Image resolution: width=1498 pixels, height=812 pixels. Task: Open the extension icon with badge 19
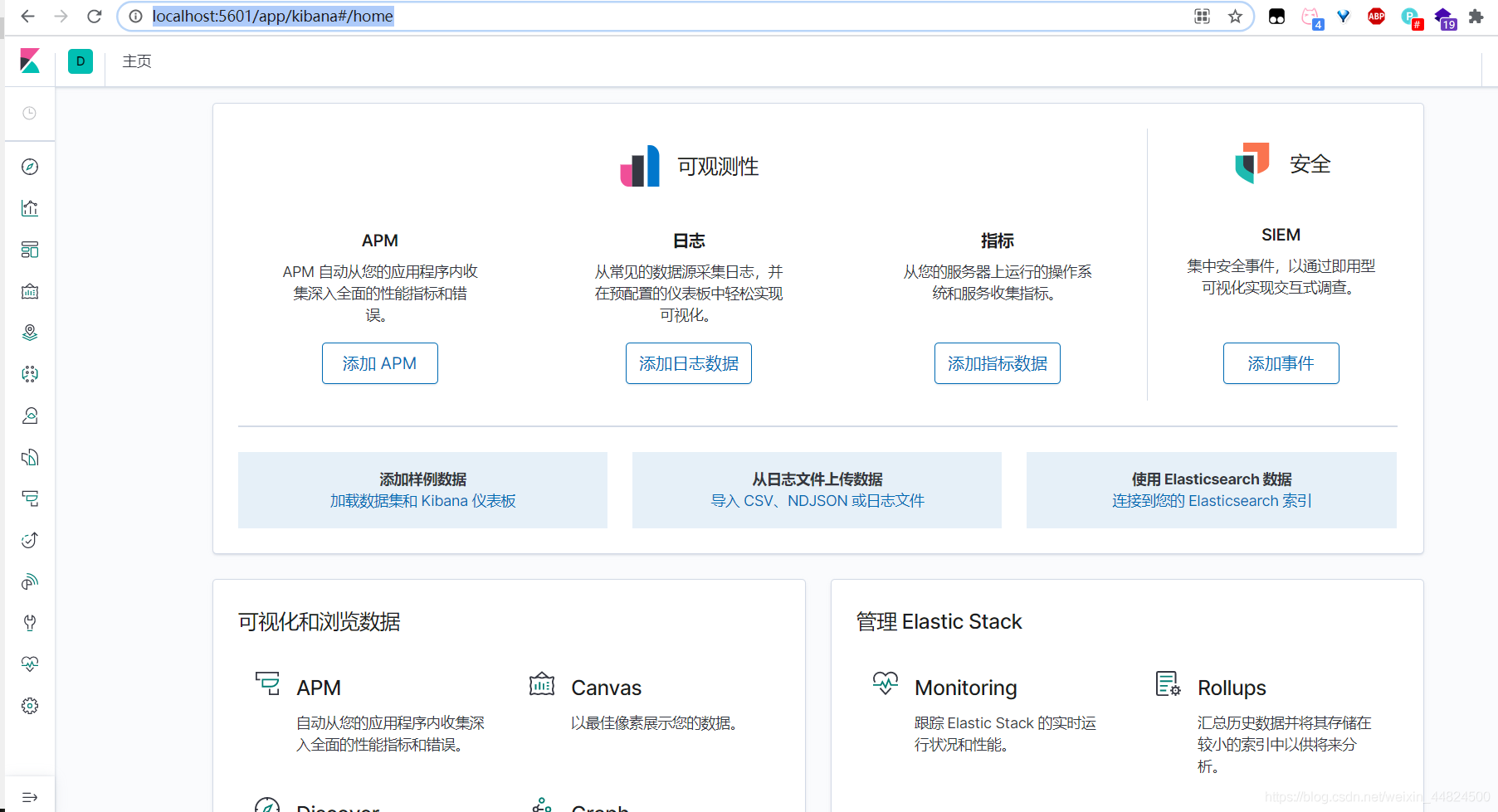pos(1445,18)
